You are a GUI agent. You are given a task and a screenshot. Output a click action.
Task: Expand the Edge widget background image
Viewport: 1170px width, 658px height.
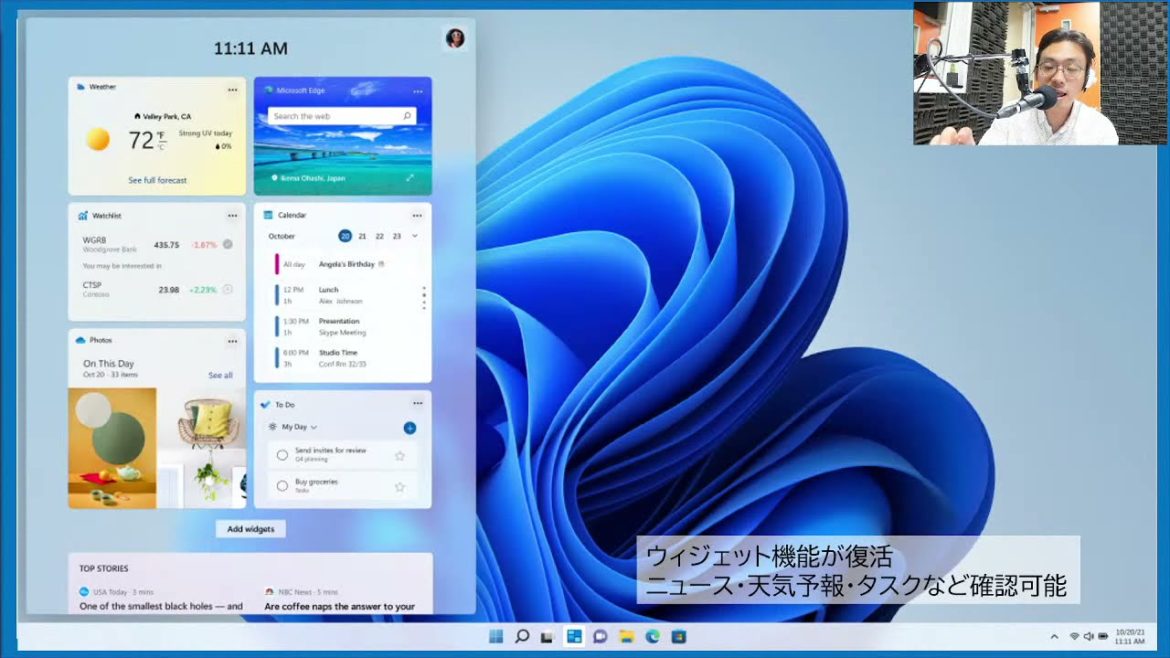pos(410,178)
